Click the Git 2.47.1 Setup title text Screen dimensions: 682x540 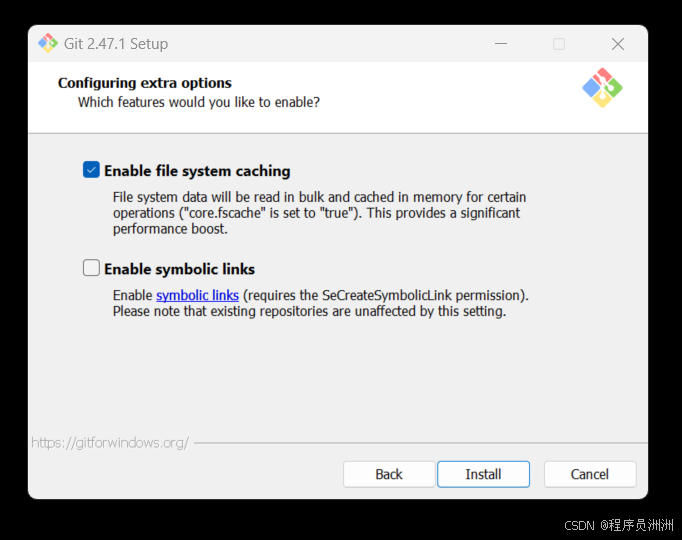[116, 44]
